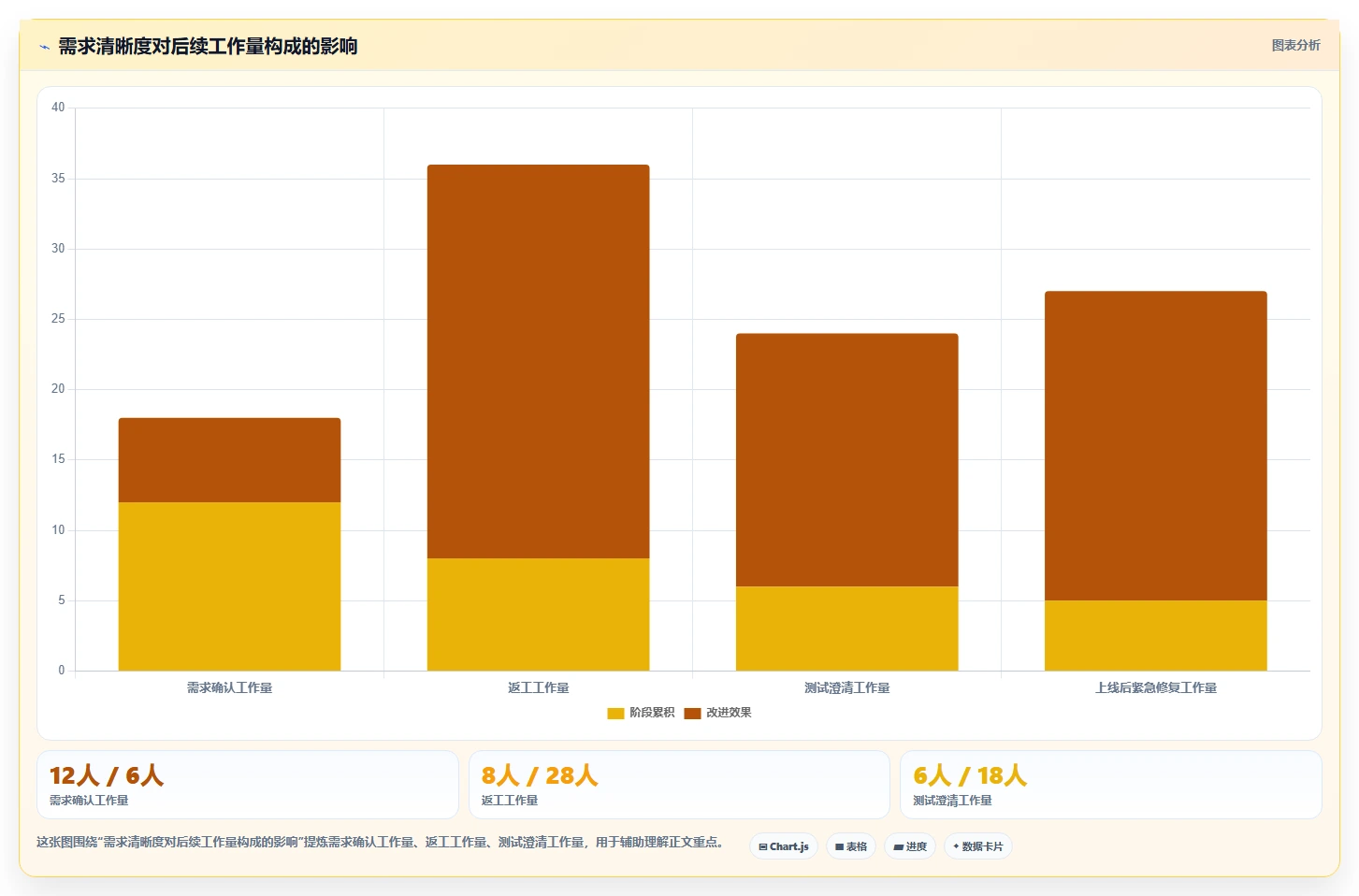Click the yellow segment of 需求确认工作量 bar
1359x896 pixels.
tap(229, 586)
